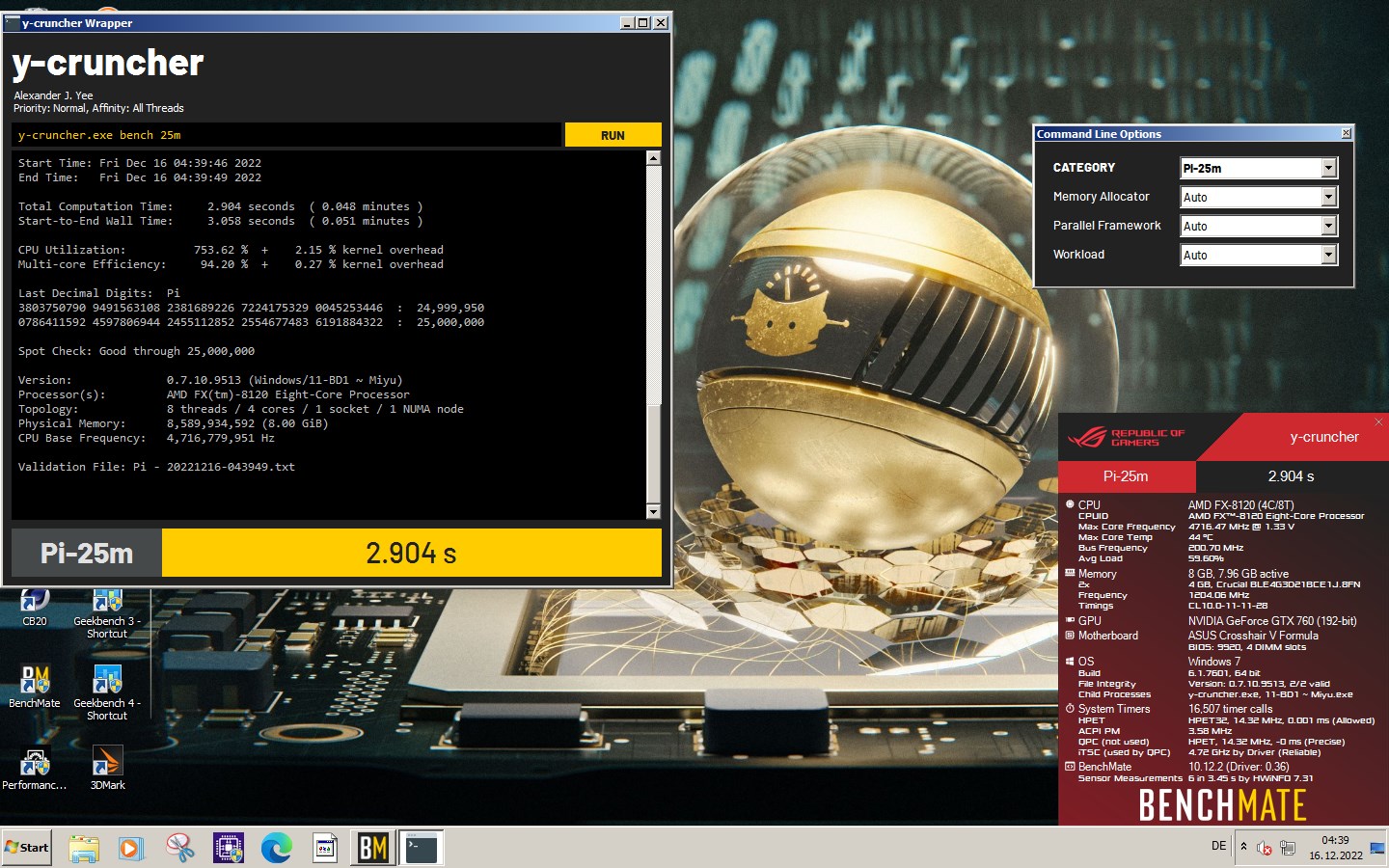Viewport: 1389px width, 868px height.
Task: Click the y-cruncher.exe bench 25m command field
Action: click(286, 135)
